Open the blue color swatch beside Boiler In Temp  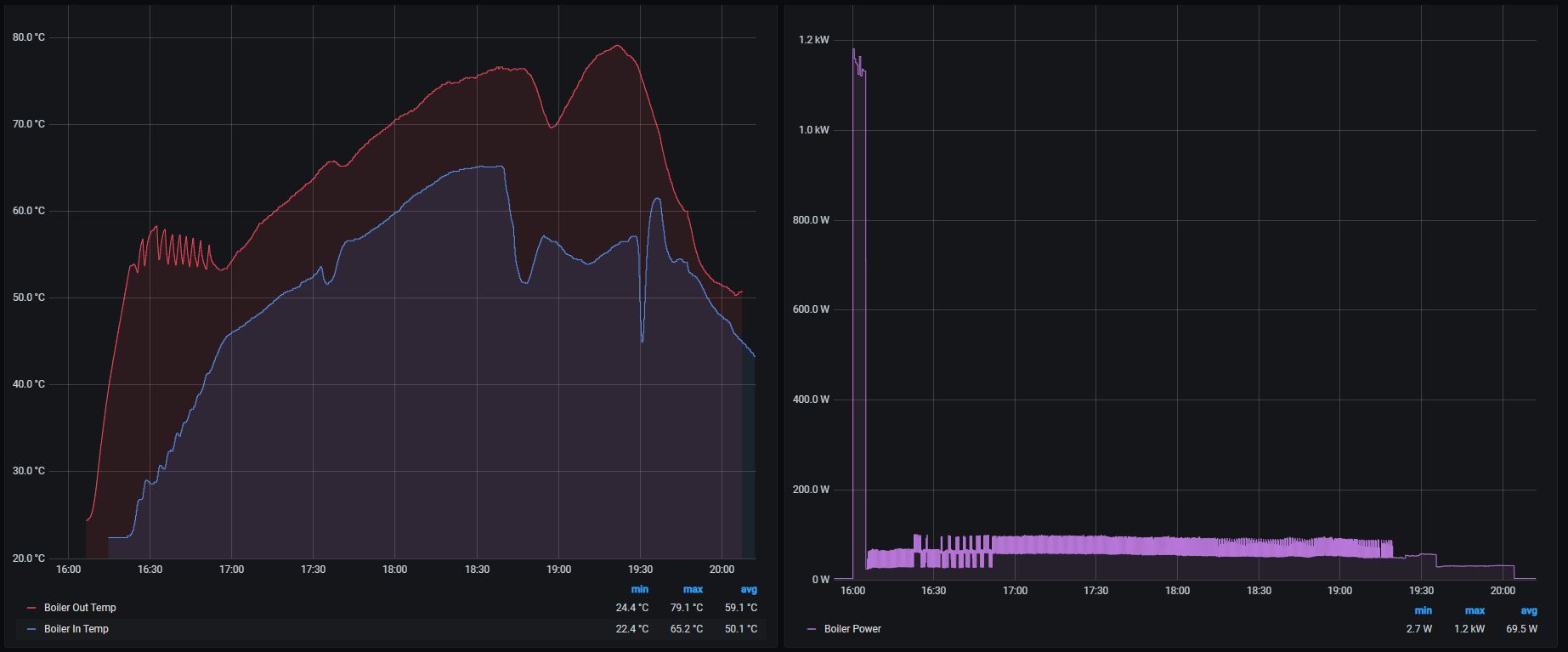click(32, 629)
